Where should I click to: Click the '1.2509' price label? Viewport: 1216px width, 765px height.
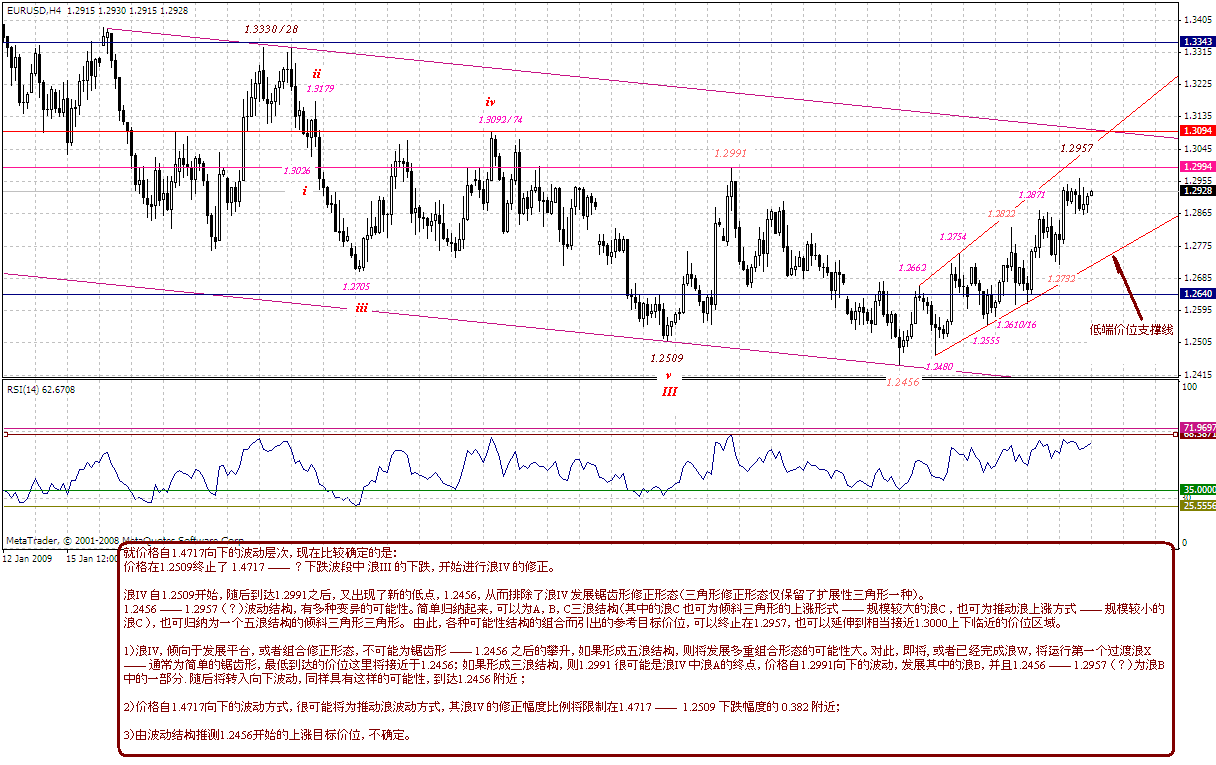(x=666, y=358)
